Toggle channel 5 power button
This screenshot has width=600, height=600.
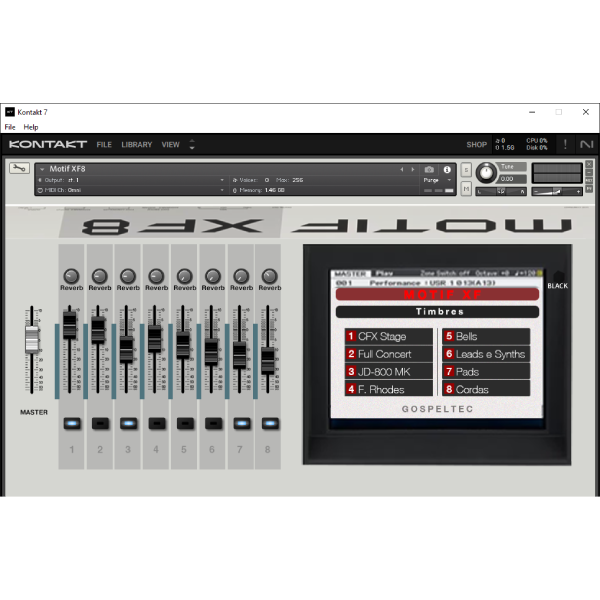[x=185, y=424]
